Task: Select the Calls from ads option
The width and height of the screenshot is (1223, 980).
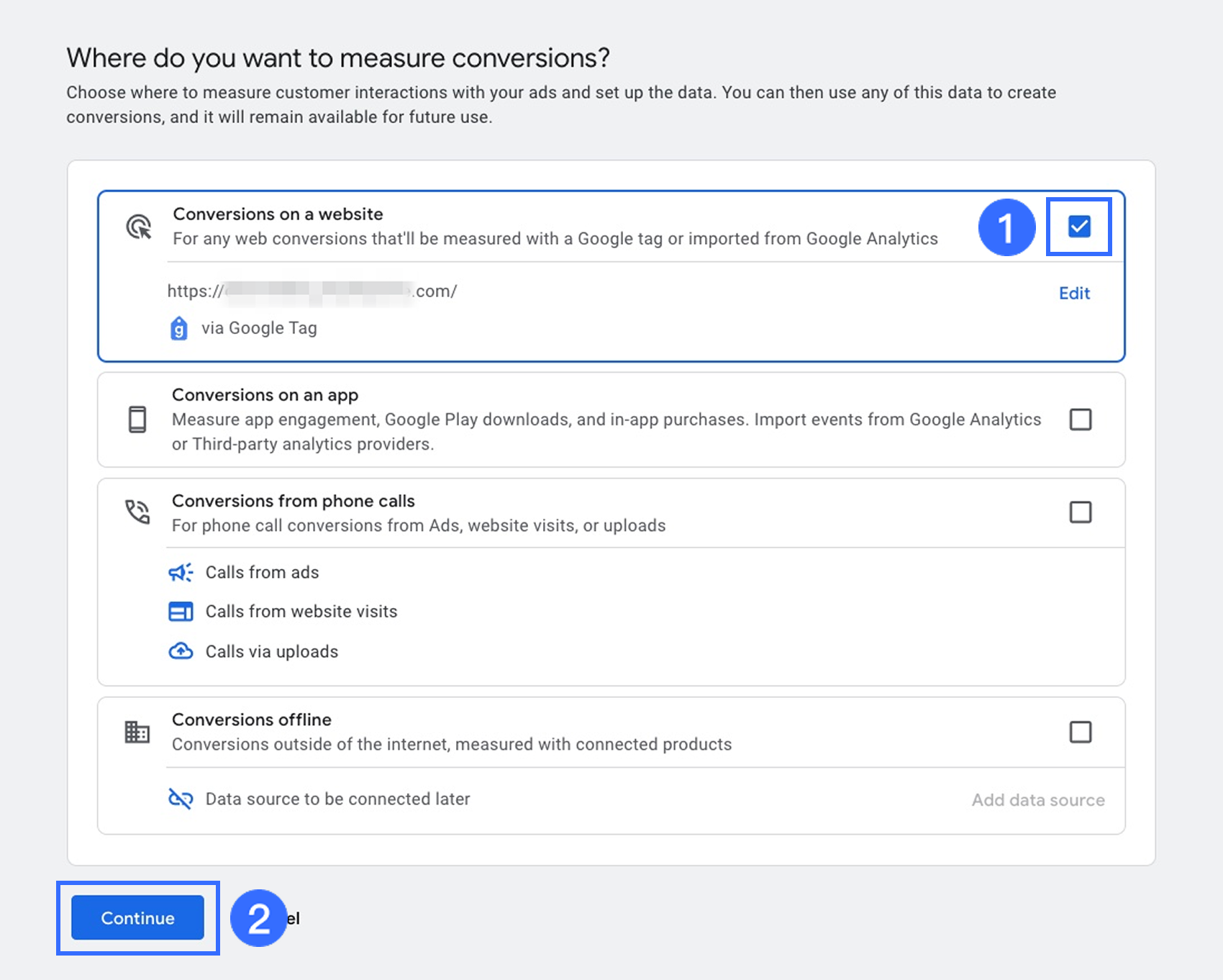Action: pos(262,573)
